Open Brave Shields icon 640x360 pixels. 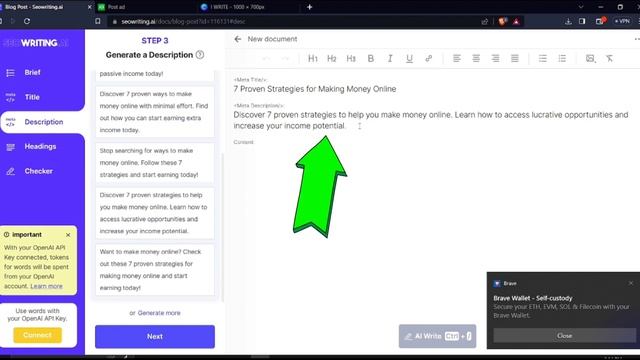point(502,21)
